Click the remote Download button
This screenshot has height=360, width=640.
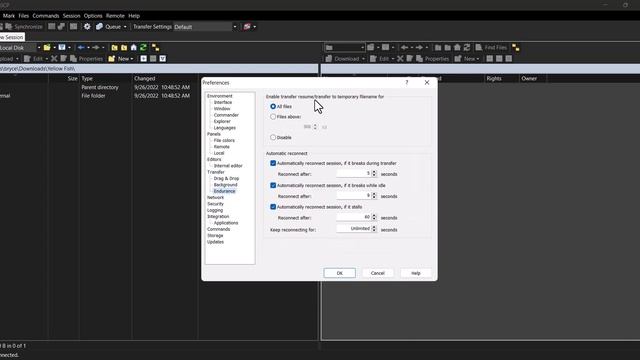(342, 59)
